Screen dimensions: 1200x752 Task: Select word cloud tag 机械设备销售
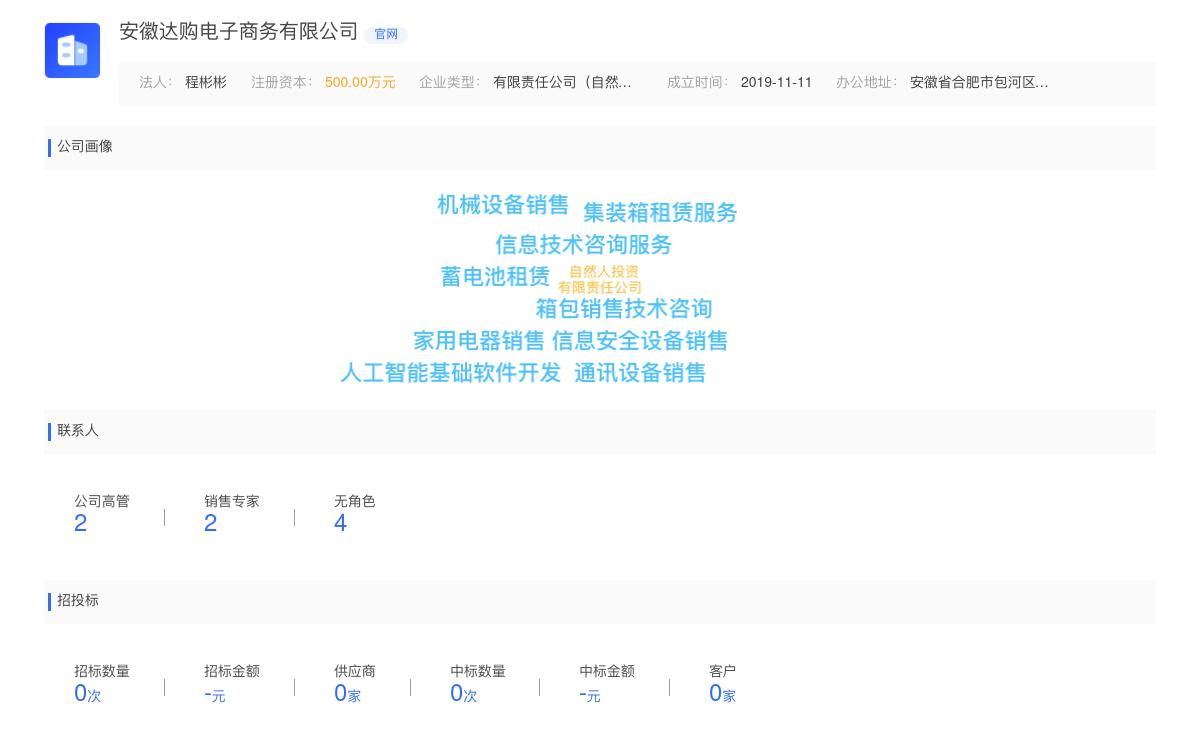503,205
